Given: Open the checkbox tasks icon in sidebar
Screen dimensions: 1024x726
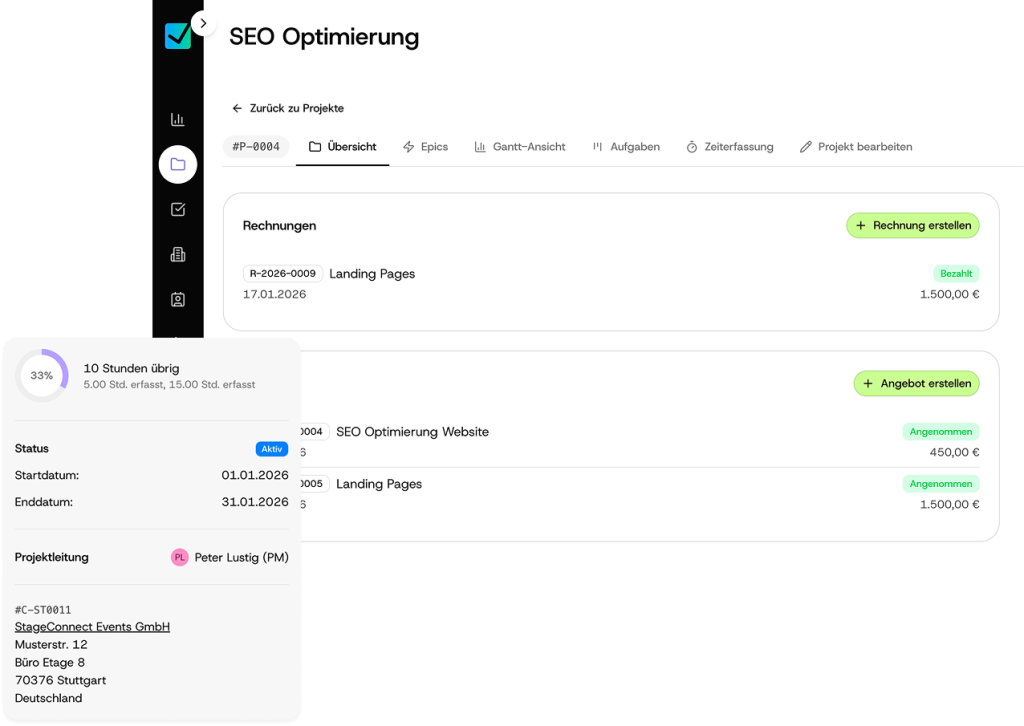Looking at the screenshot, I should pos(178,210).
